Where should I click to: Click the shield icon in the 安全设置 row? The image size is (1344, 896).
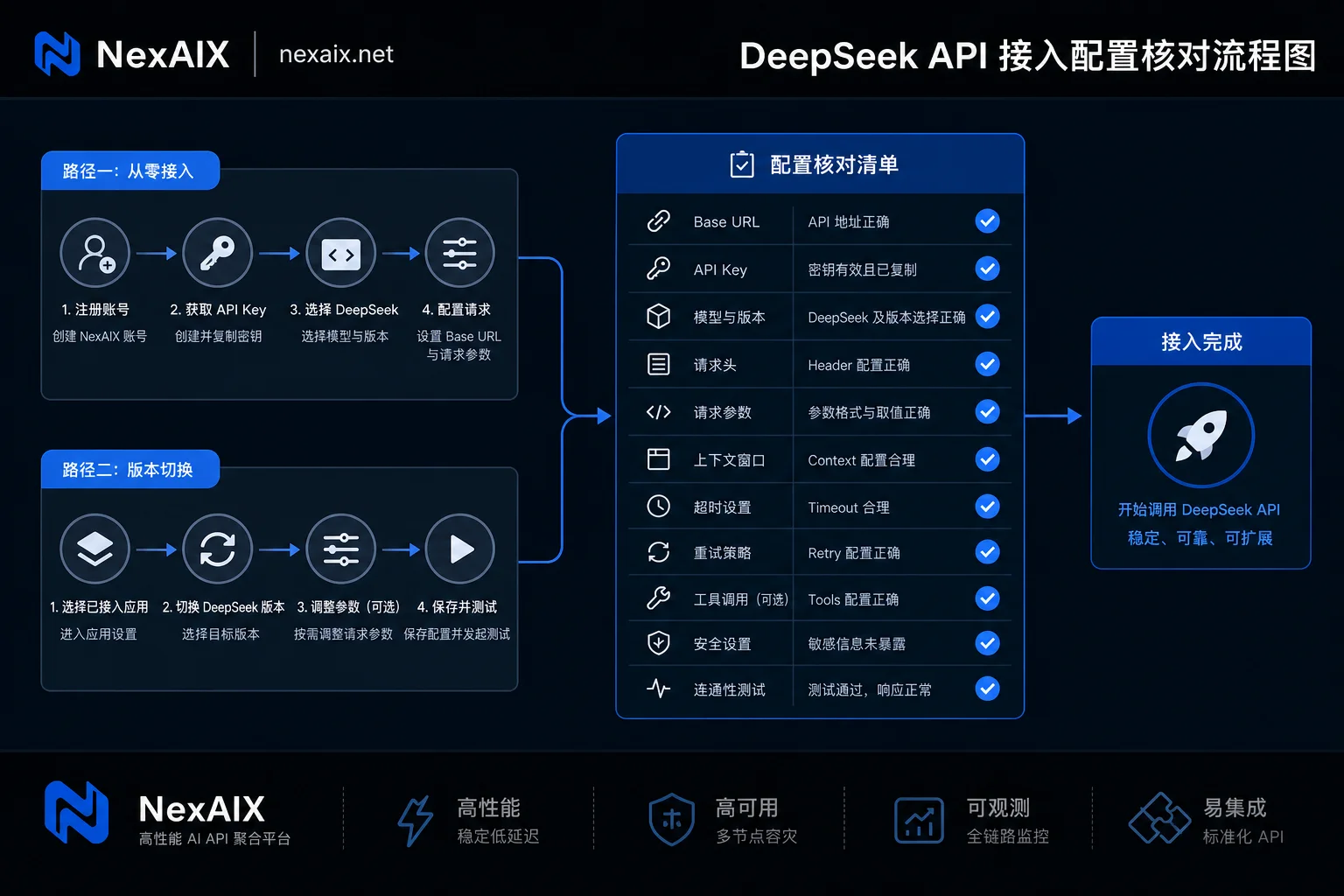pyautogui.click(x=659, y=643)
